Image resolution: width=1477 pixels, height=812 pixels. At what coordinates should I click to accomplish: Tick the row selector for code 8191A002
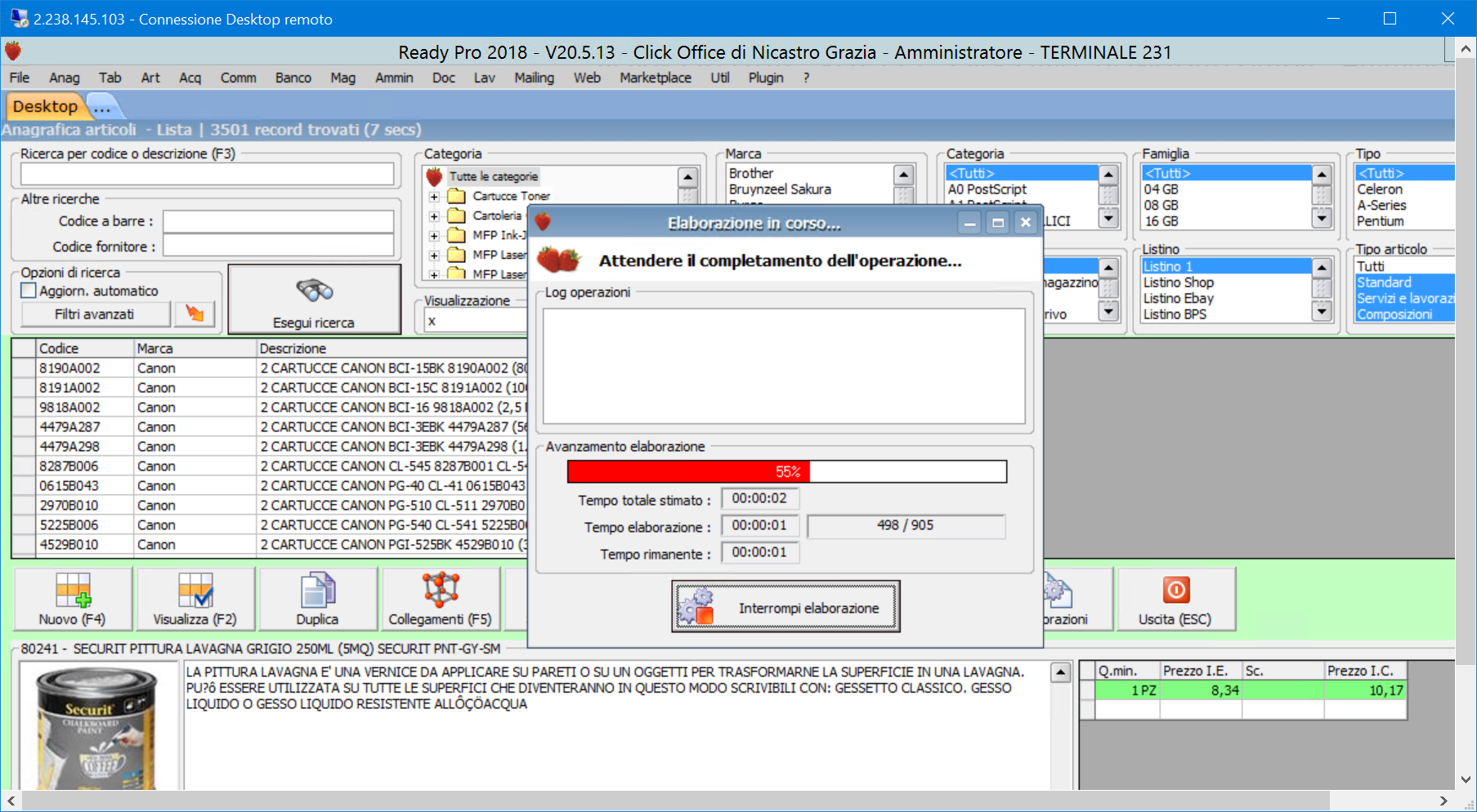coord(24,388)
